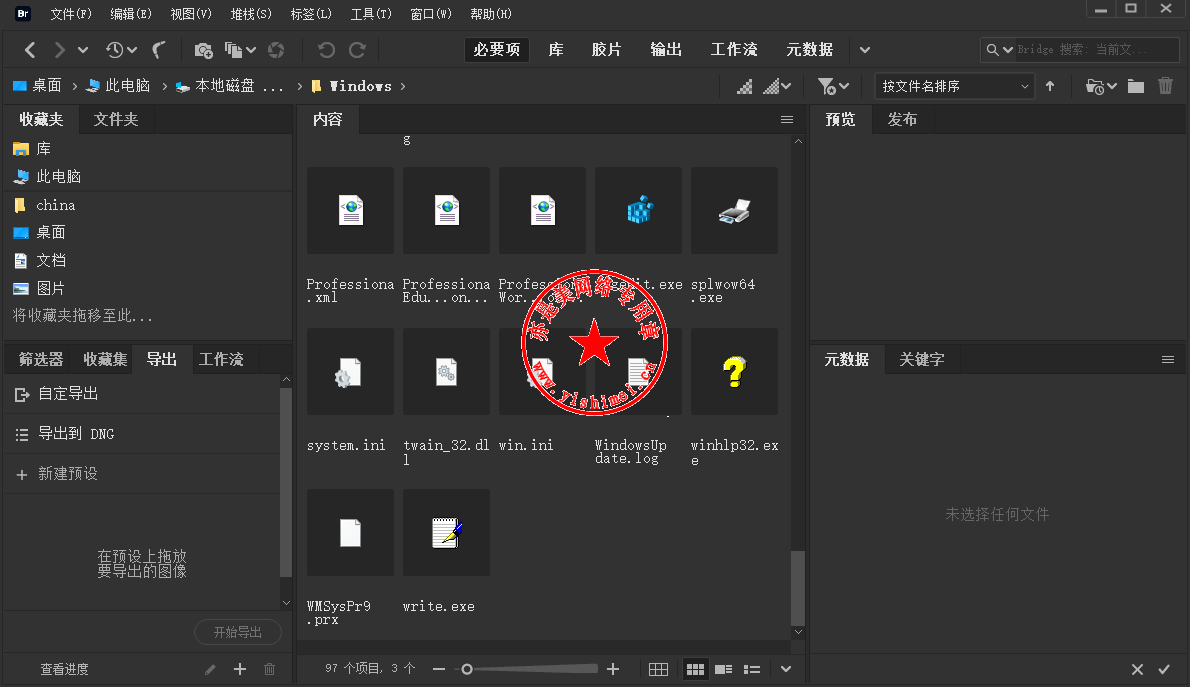This screenshot has height=687, width=1190.
Task: Expand the navigation history dropdown arrow
Action: tap(83, 50)
